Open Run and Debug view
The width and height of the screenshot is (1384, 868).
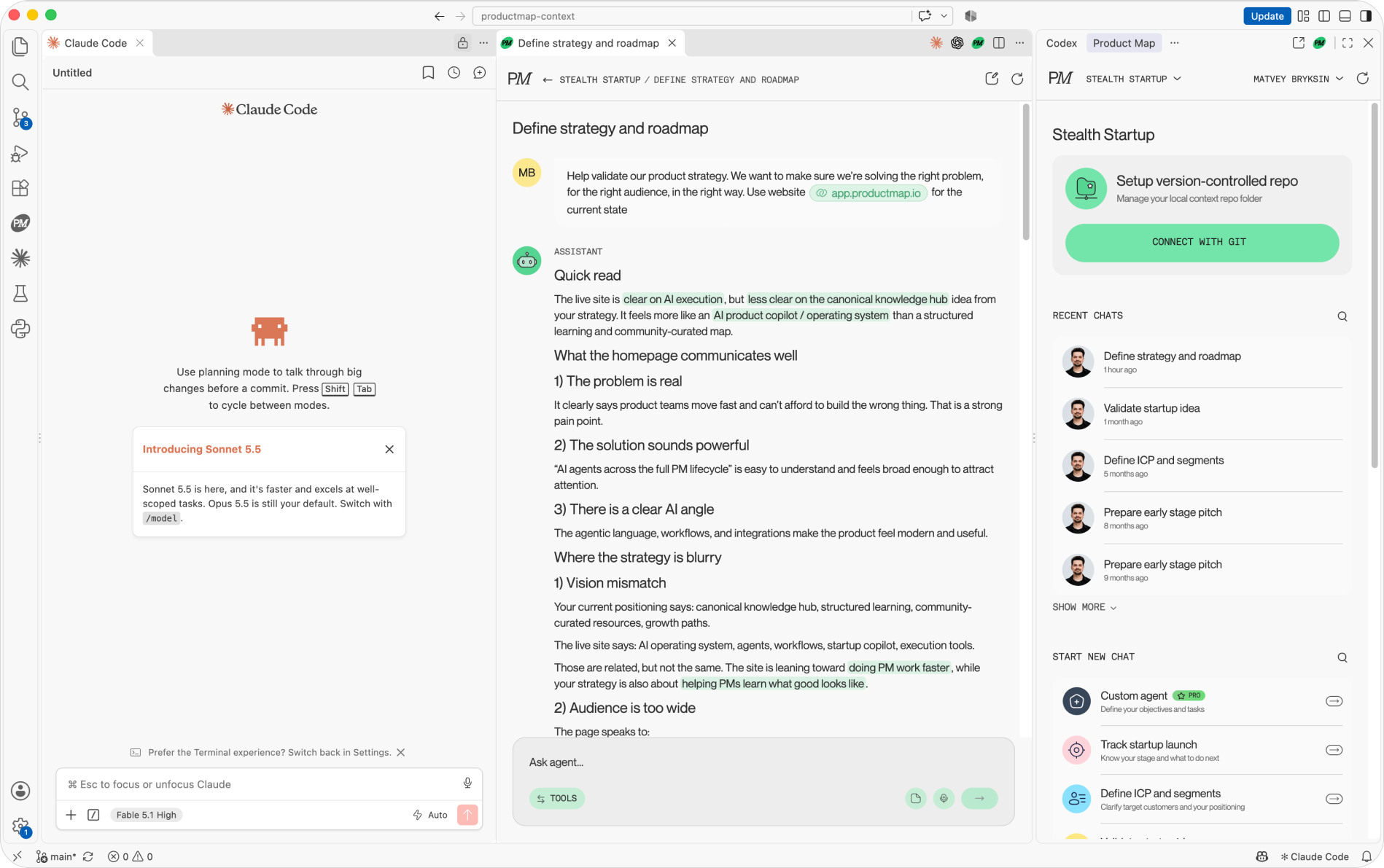[x=20, y=153]
